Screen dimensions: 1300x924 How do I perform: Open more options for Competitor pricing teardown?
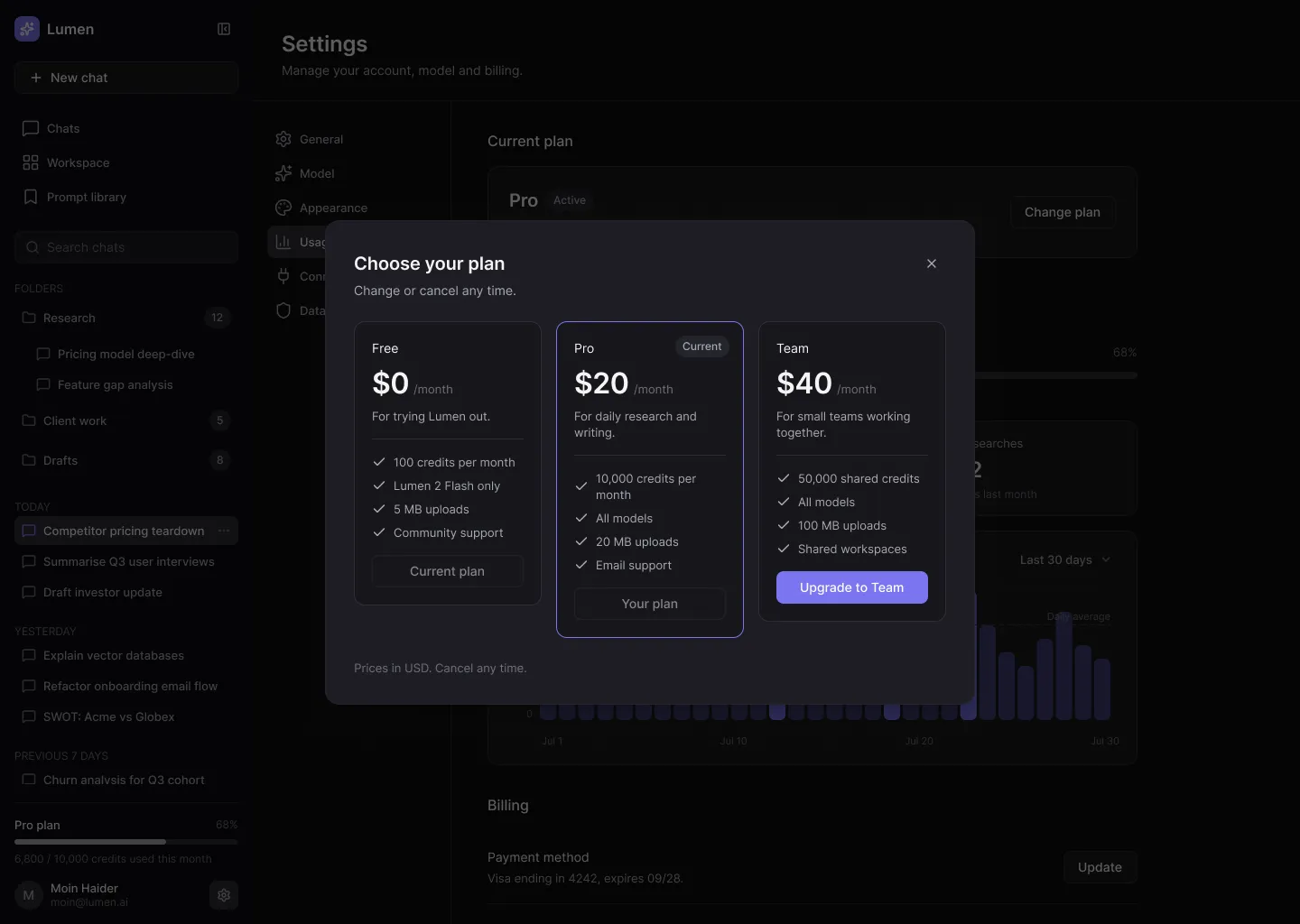click(x=224, y=531)
